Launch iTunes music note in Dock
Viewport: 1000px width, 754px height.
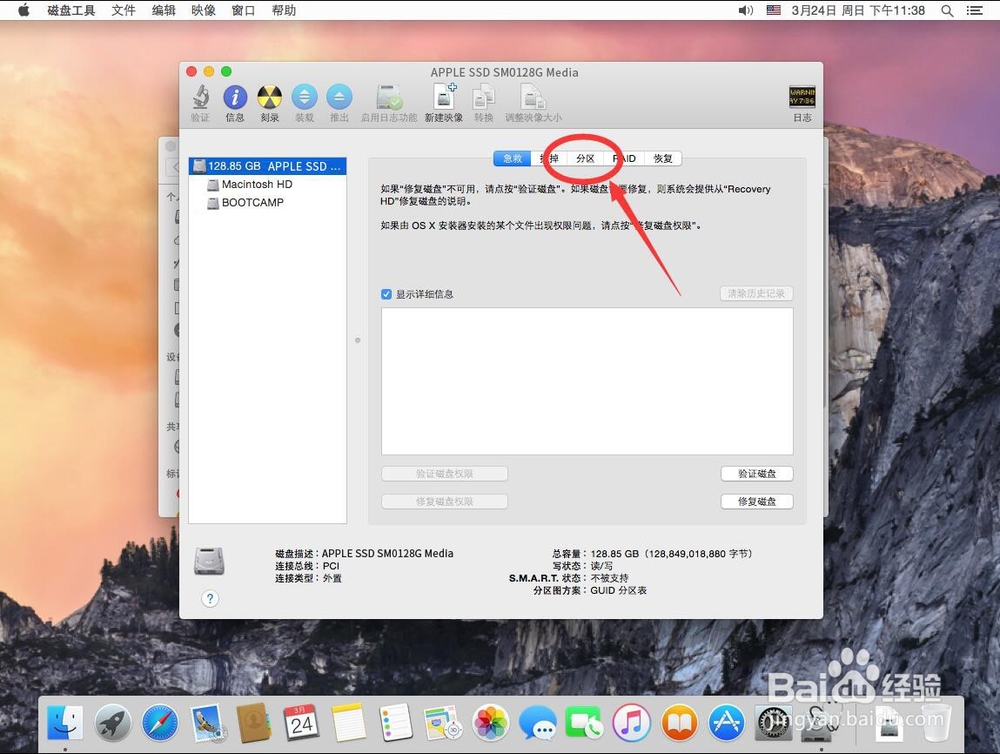(631, 723)
